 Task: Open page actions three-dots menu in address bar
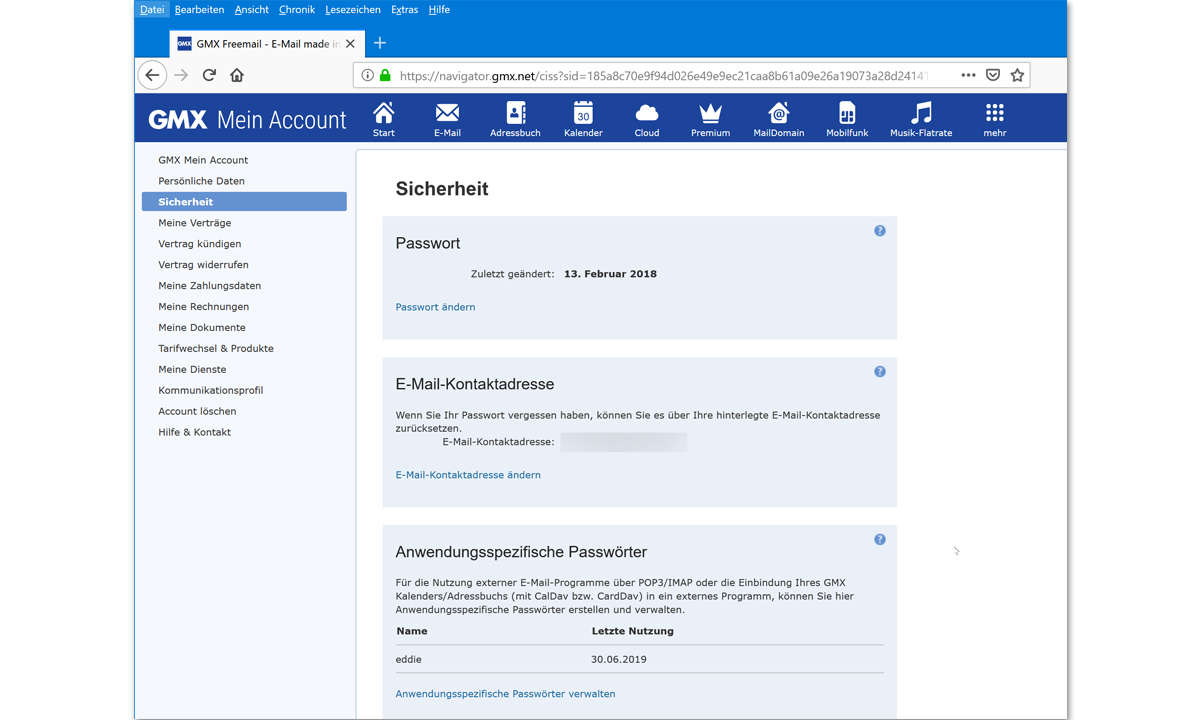[968, 75]
